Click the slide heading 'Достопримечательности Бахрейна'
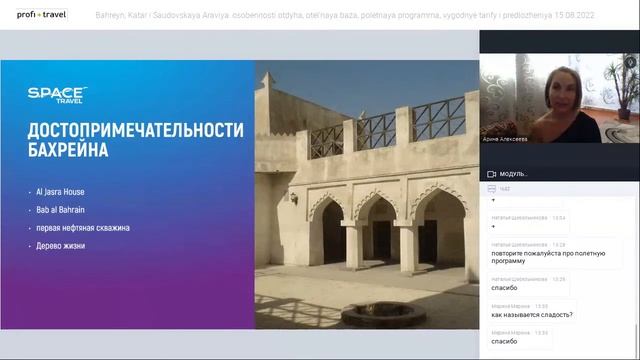This screenshot has width=640, height=360. pos(136,140)
